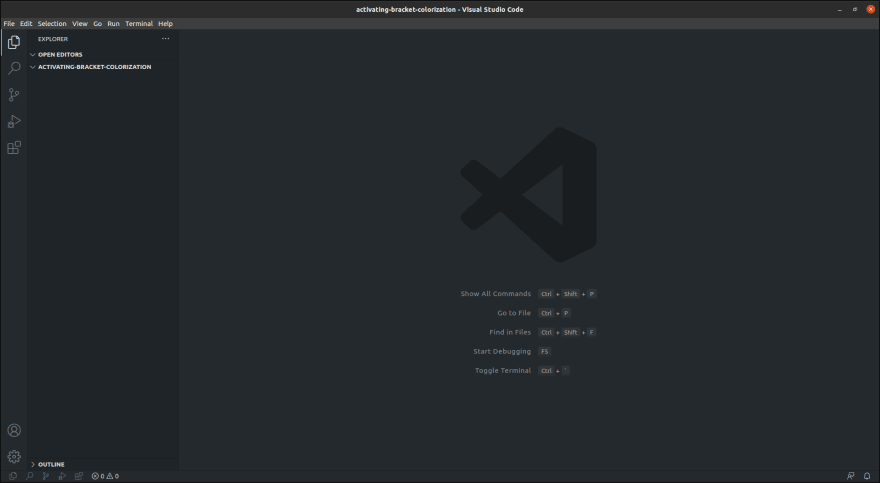
Task: Open the Terminal menu
Action: [x=139, y=24]
